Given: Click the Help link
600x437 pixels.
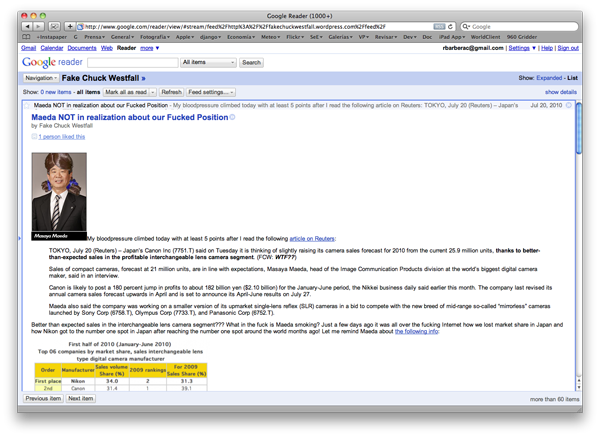Looking at the screenshot, I should (547, 48).
